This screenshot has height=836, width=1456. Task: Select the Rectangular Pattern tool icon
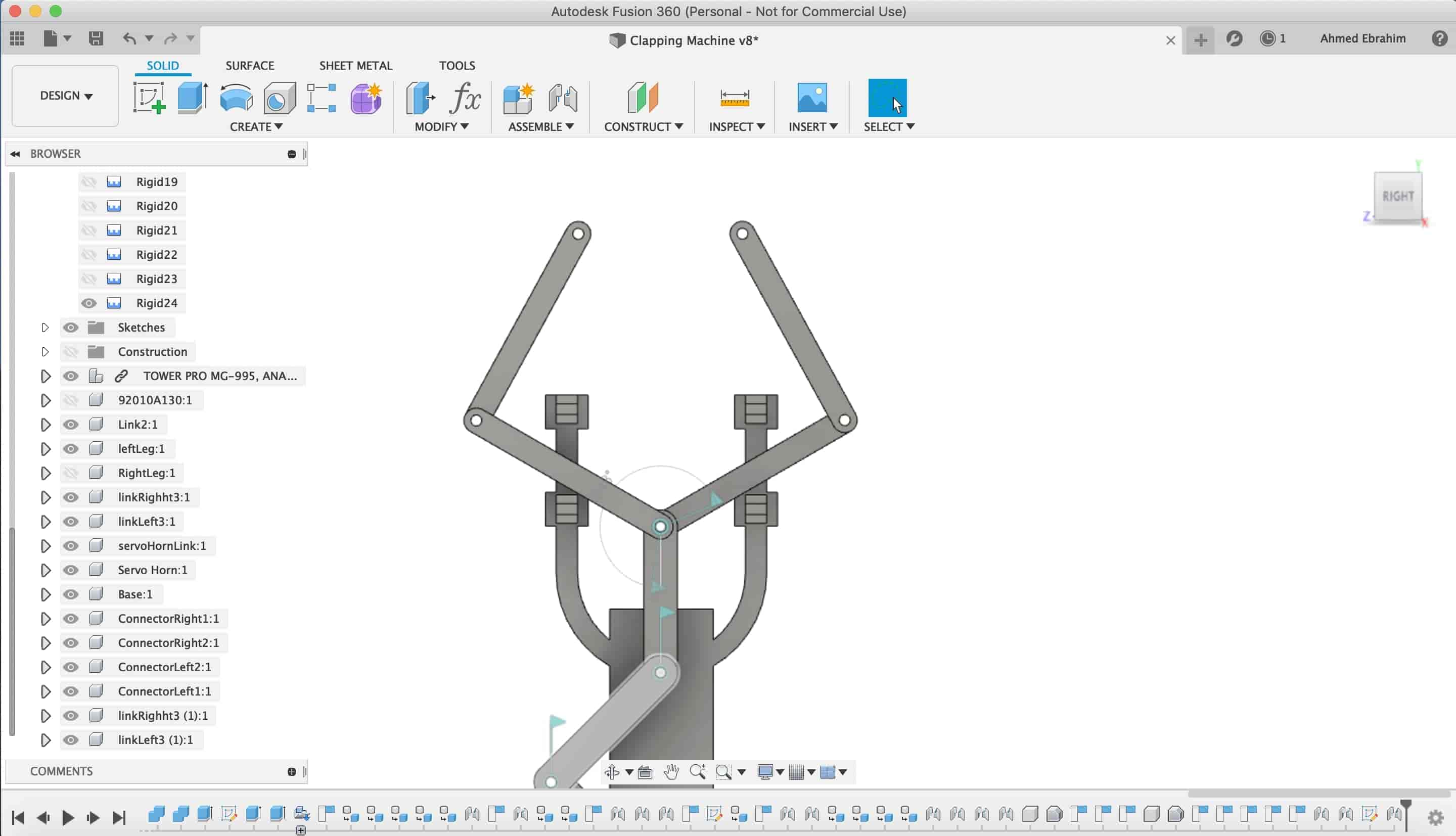[x=322, y=98]
